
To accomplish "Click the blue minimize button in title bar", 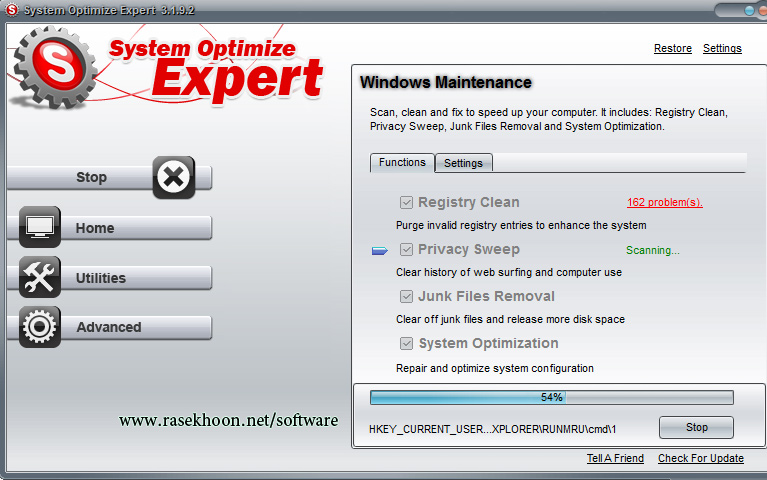I will (749, 10).
